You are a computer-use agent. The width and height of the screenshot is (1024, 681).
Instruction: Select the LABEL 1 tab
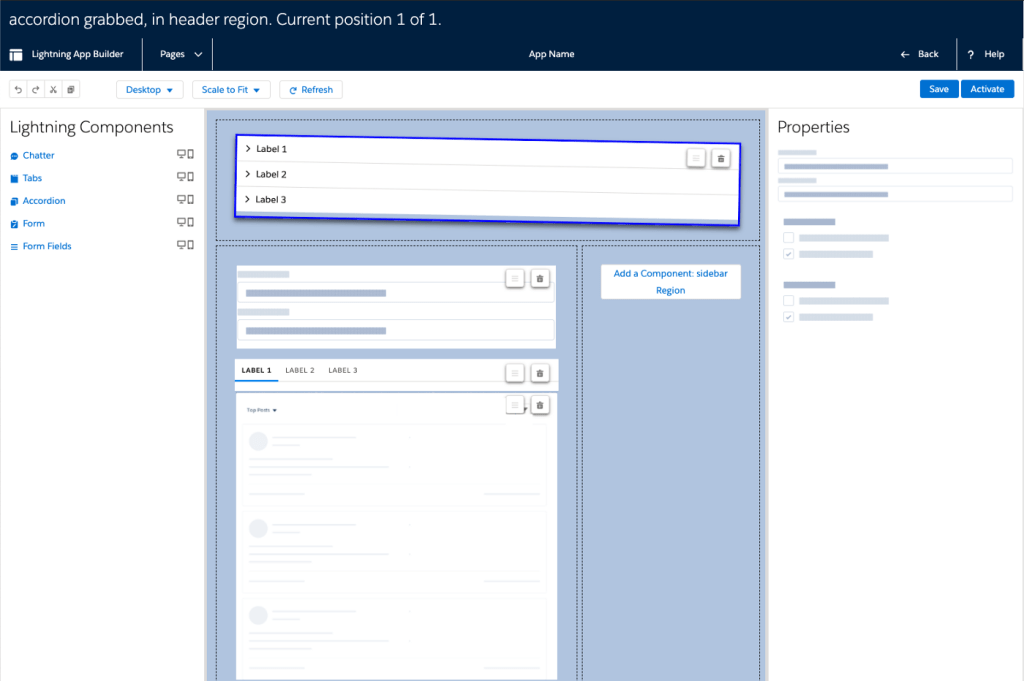[256, 370]
